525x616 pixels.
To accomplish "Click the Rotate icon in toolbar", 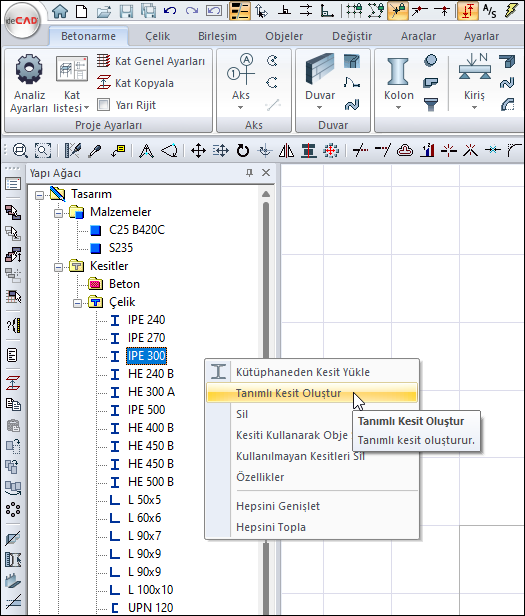I will (x=242, y=150).
